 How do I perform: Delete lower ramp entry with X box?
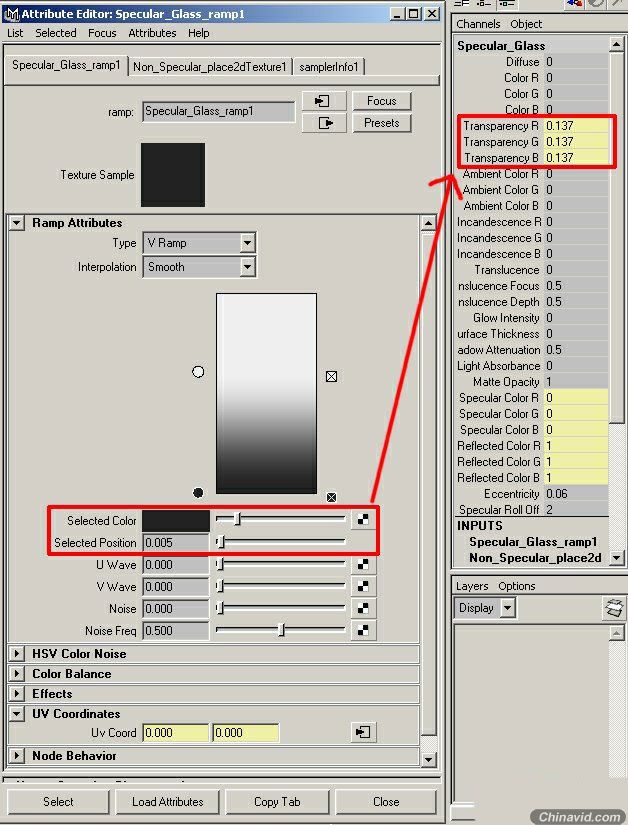point(331,497)
